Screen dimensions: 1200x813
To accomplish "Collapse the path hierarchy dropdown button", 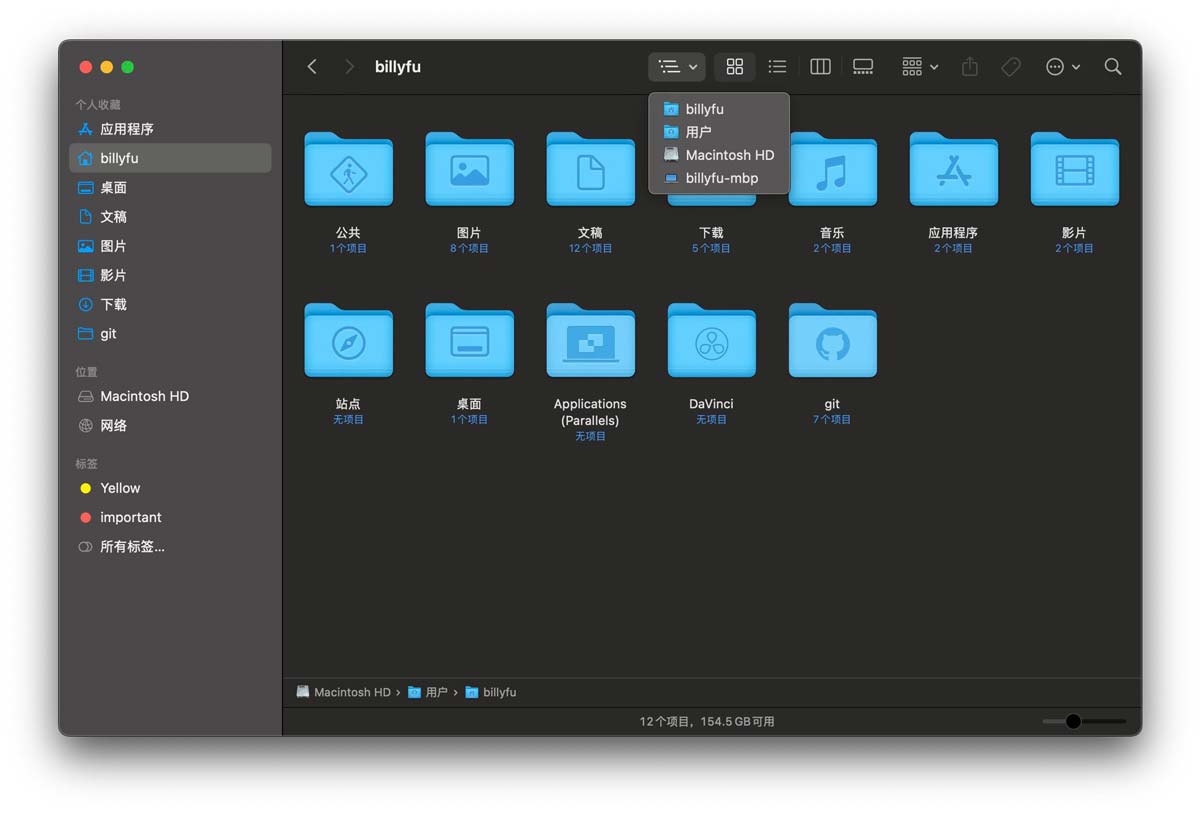I will (x=677, y=67).
